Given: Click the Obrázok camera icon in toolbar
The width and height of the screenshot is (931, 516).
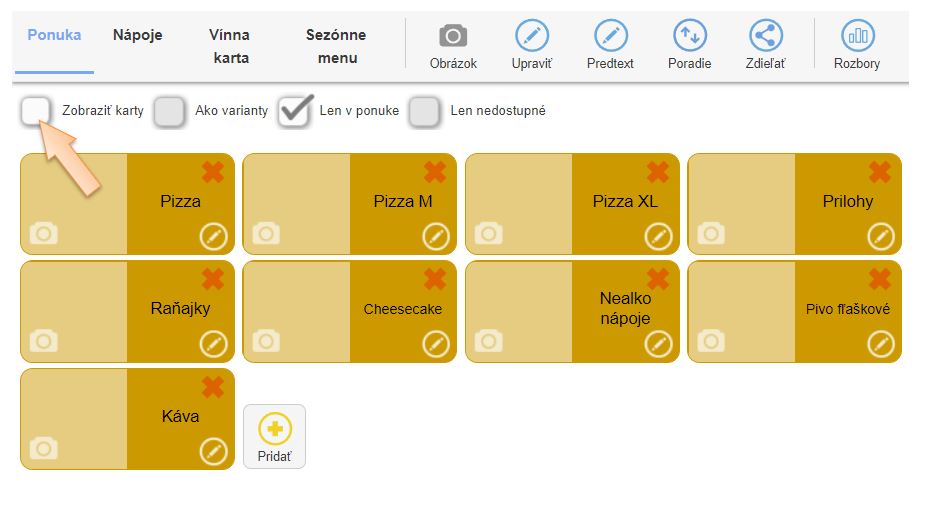Looking at the screenshot, I should (x=453, y=36).
